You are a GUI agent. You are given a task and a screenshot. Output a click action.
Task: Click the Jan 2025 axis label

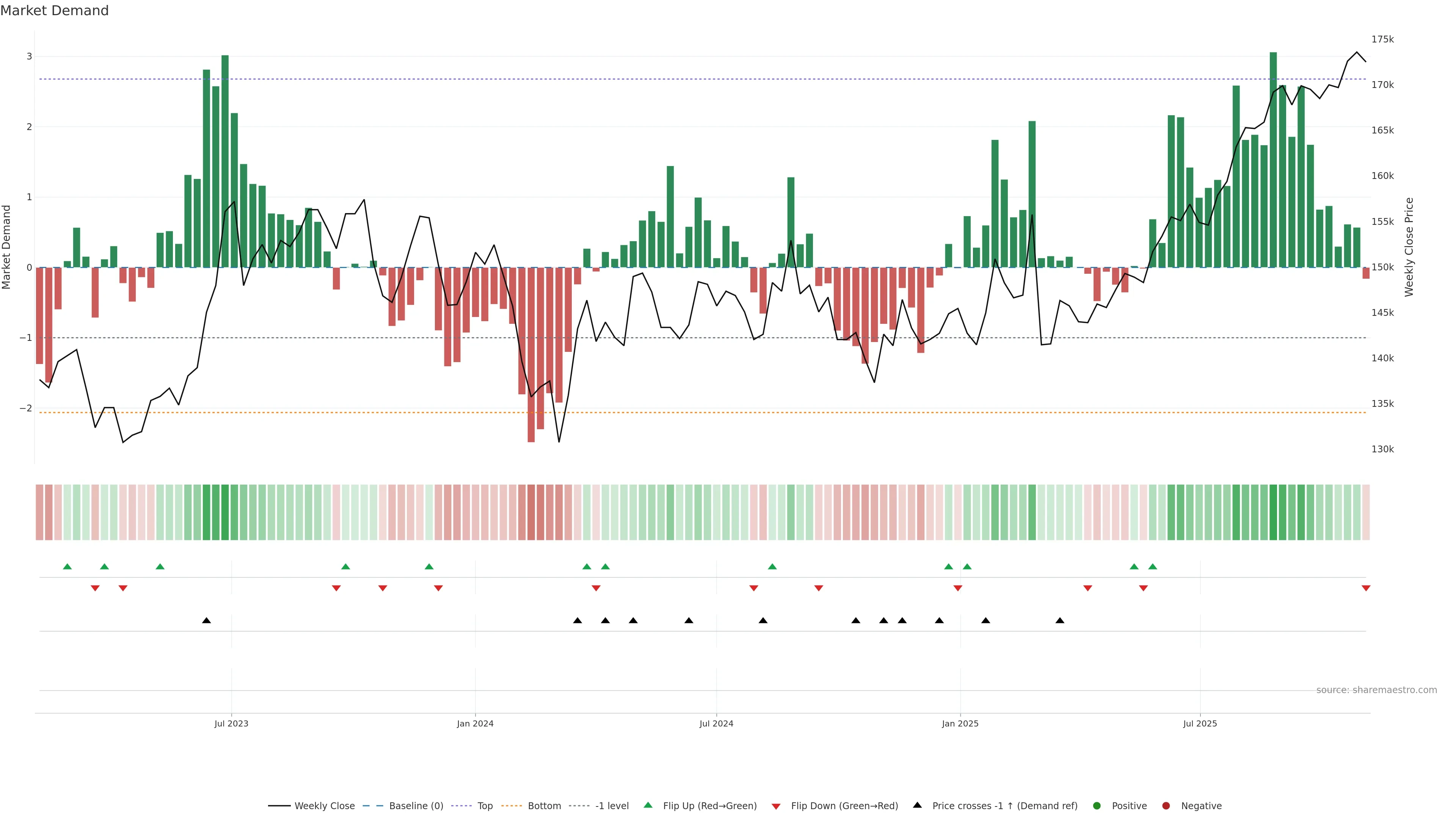[960, 723]
